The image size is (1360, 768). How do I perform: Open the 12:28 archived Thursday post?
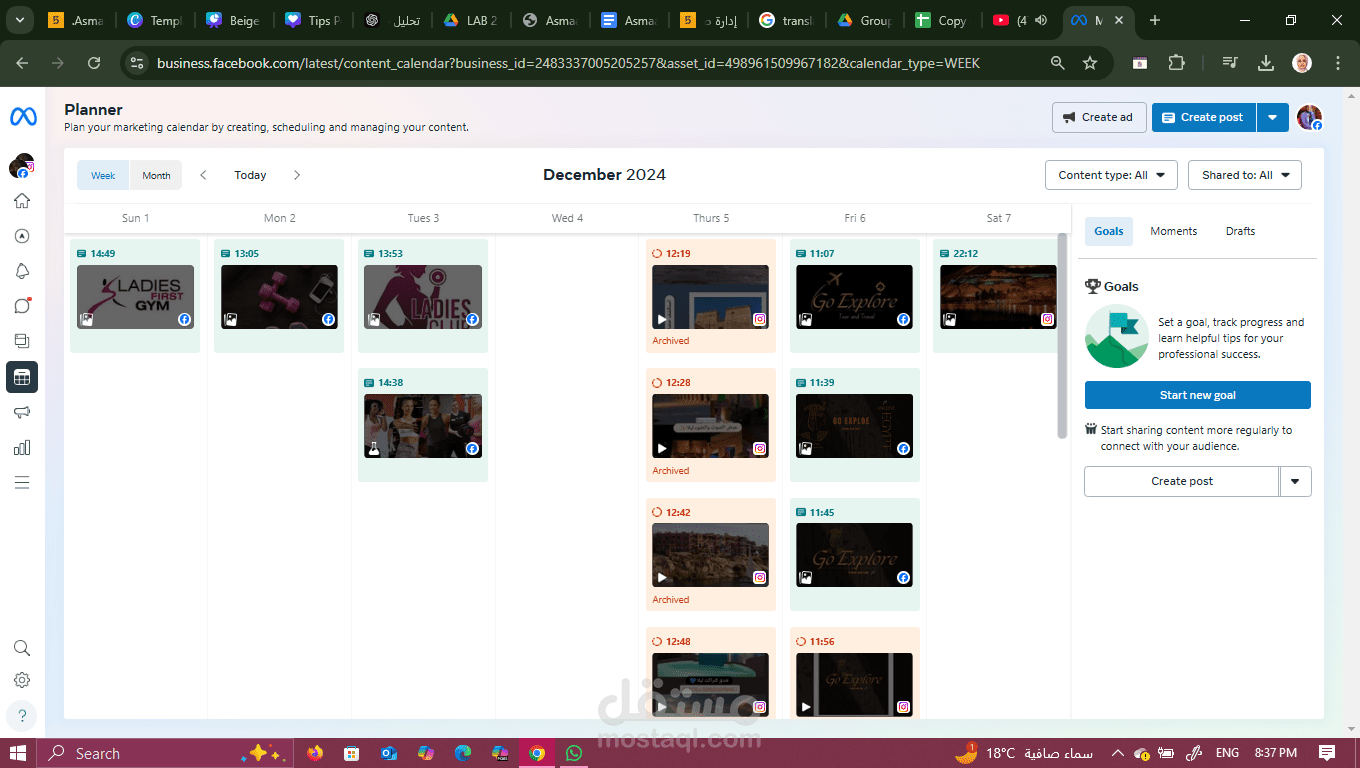[710, 426]
